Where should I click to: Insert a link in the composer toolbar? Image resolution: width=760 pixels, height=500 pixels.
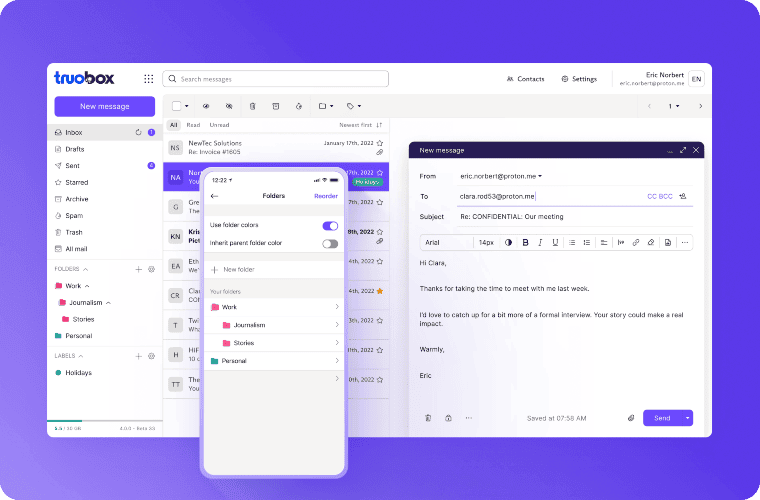tap(635, 242)
